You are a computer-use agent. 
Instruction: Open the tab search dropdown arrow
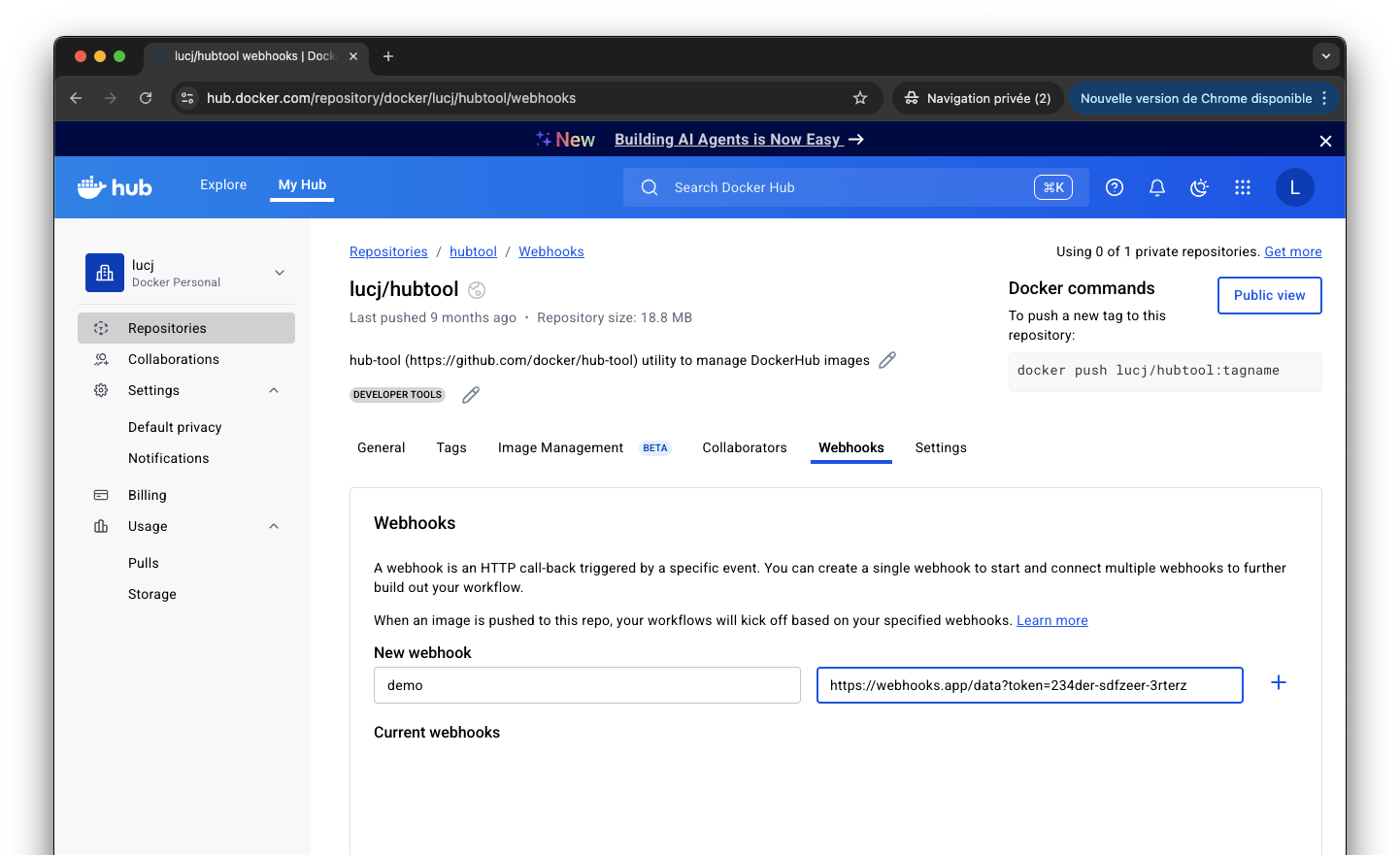point(1326,56)
